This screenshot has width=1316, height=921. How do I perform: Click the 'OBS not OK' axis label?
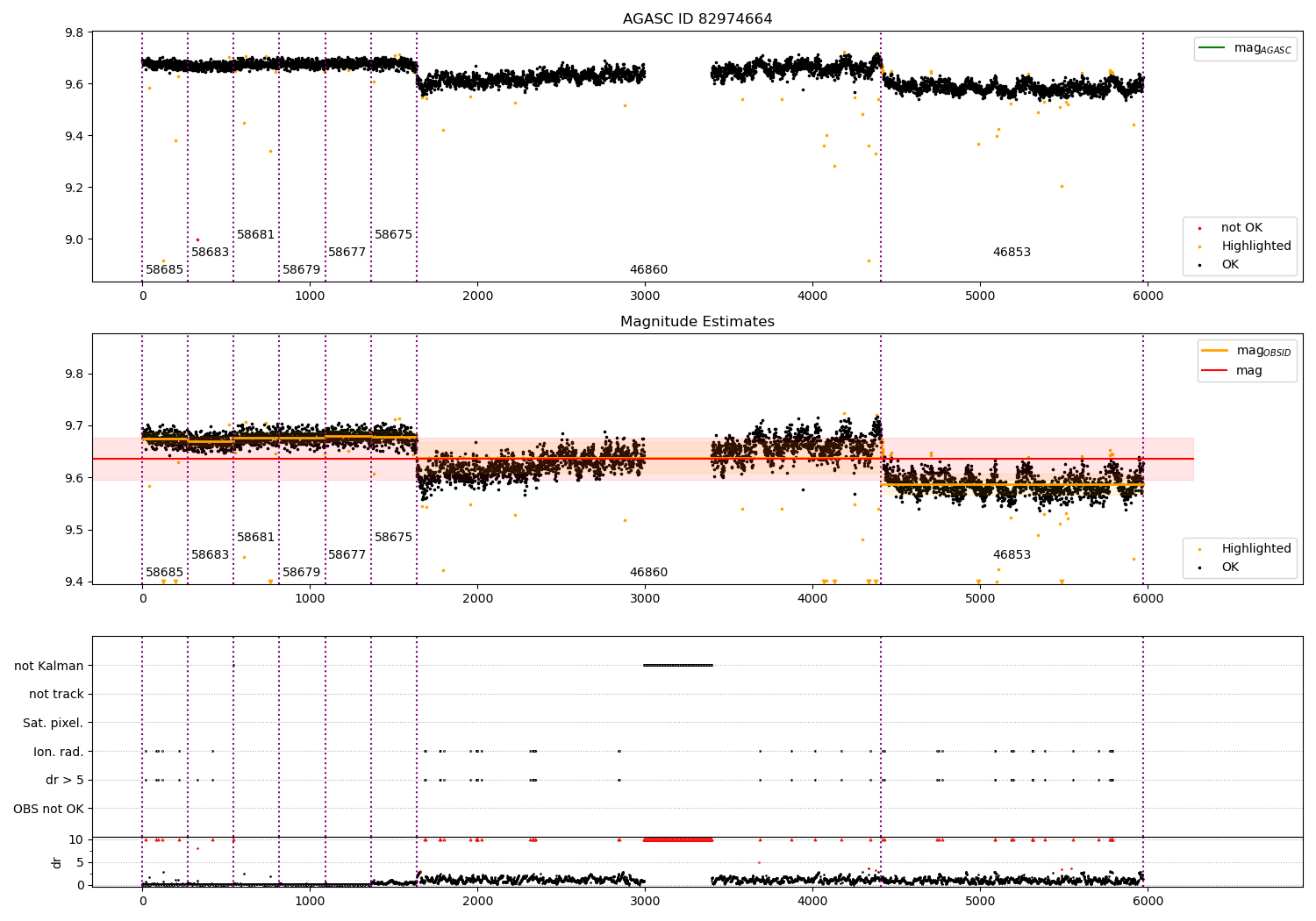coord(49,809)
